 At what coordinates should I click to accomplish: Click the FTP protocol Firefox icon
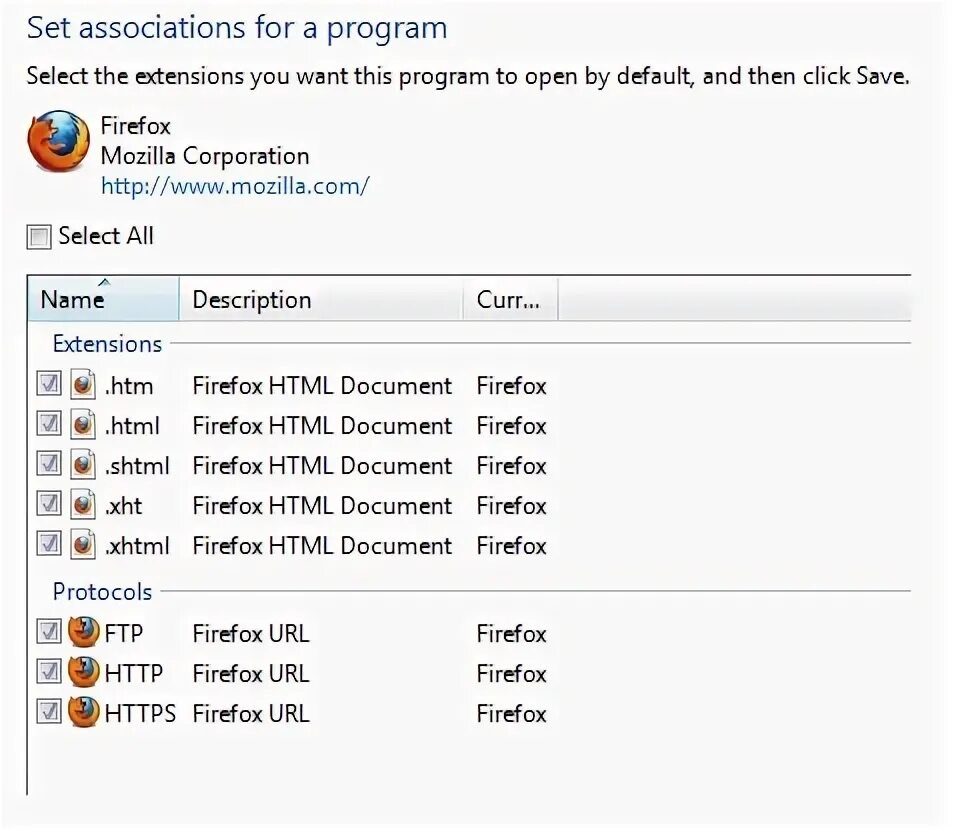click(x=83, y=632)
